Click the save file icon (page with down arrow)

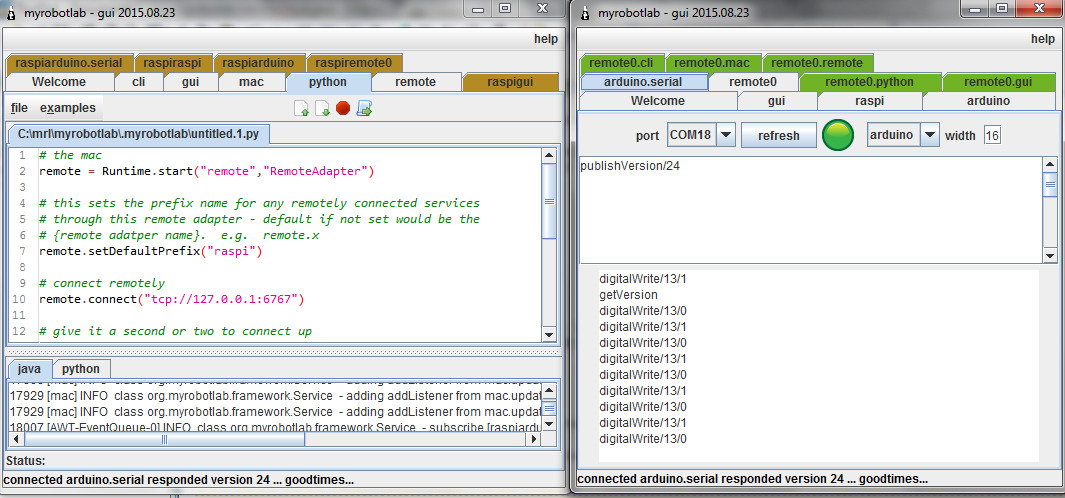click(323, 108)
